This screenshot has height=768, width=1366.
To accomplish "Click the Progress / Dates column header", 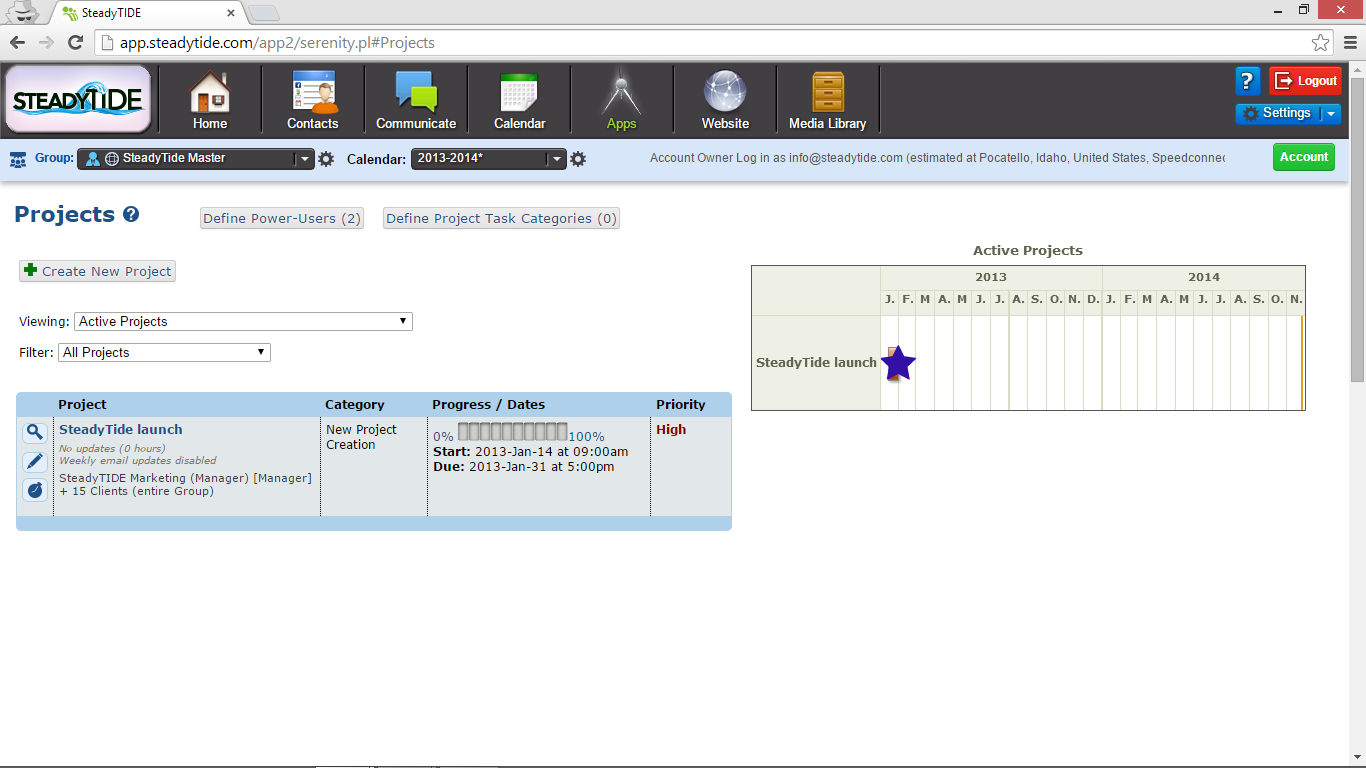I will click(489, 405).
